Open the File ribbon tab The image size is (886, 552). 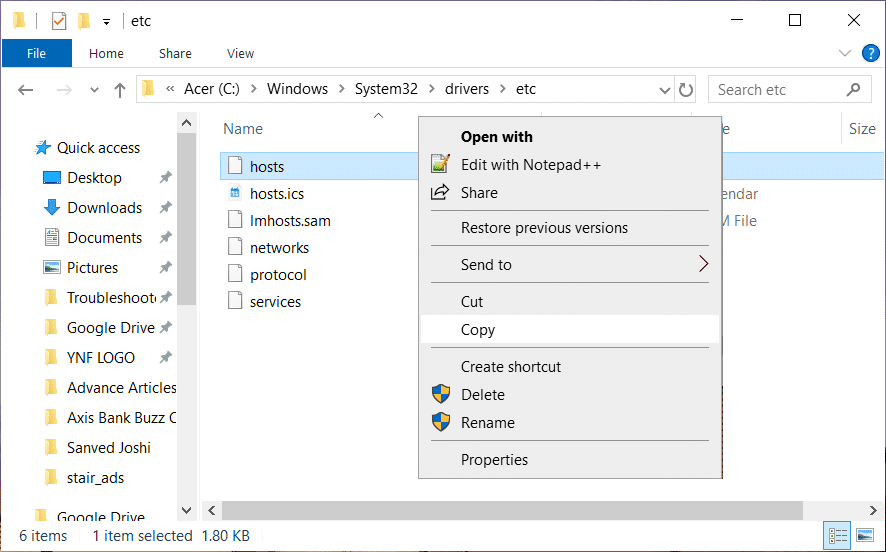pos(36,54)
